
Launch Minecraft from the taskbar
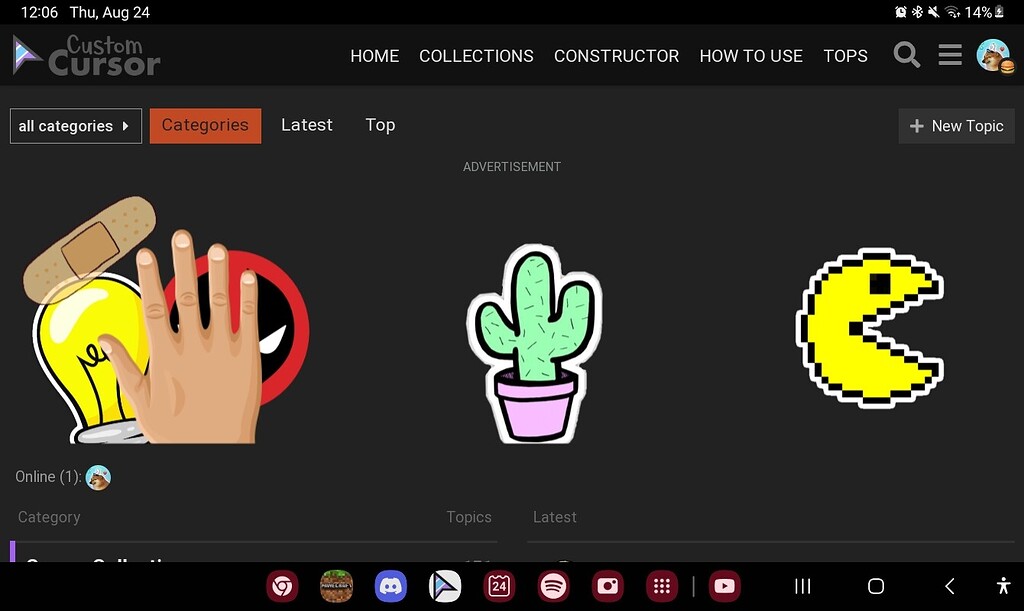(336, 586)
